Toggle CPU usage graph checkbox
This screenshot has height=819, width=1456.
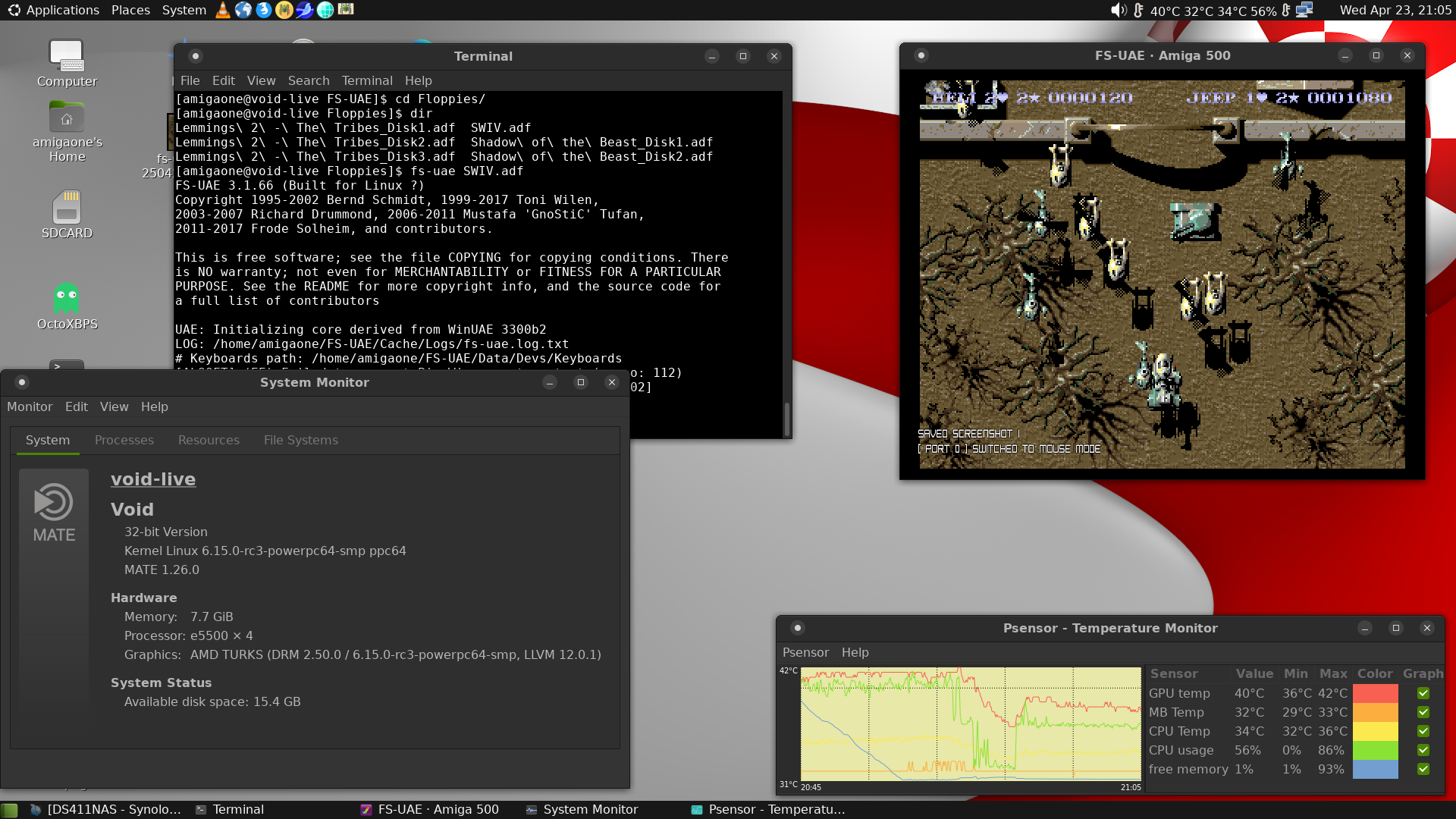click(x=1423, y=750)
